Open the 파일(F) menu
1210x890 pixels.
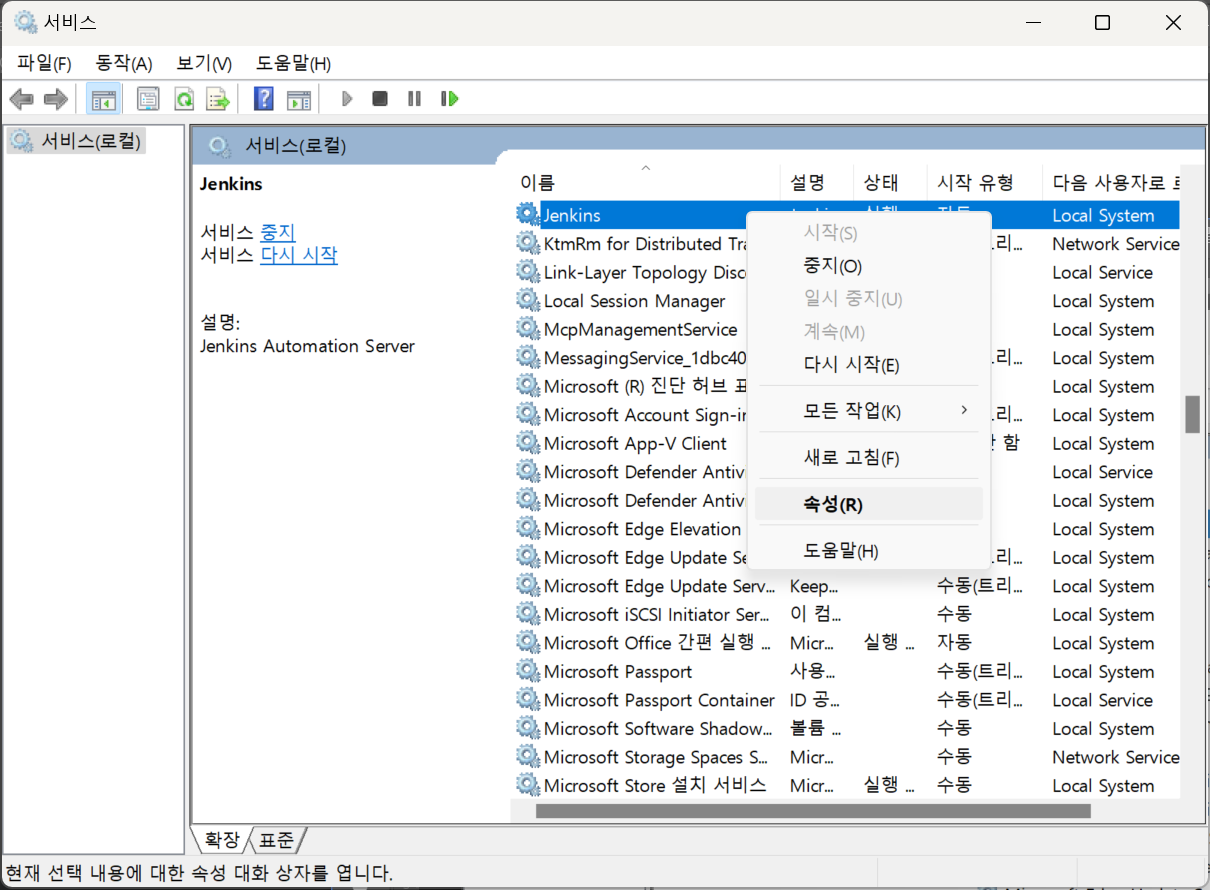[44, 64]
